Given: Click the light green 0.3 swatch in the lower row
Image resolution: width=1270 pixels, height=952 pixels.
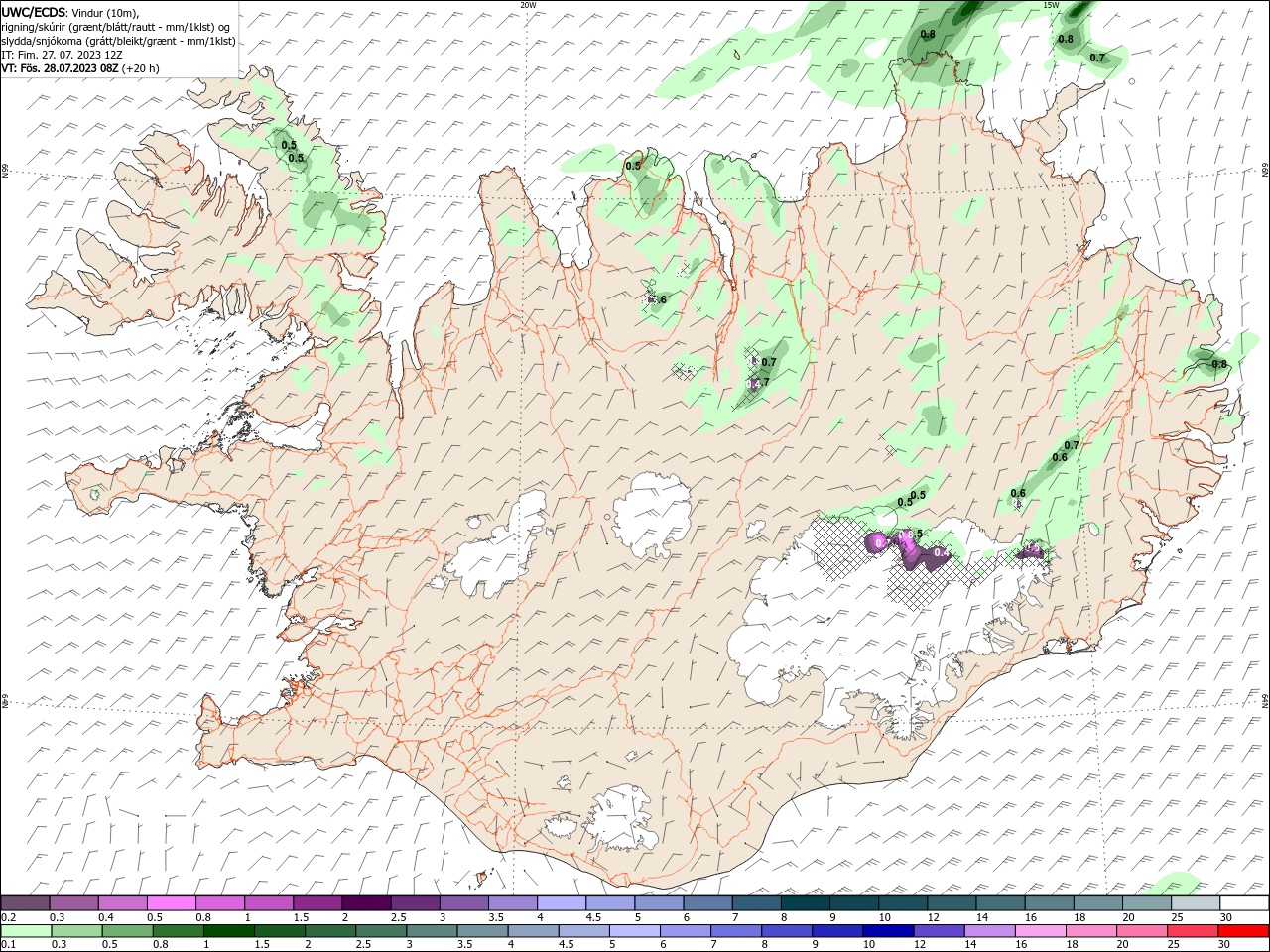Looking at the screenshot, I should (x=76, y=931).
